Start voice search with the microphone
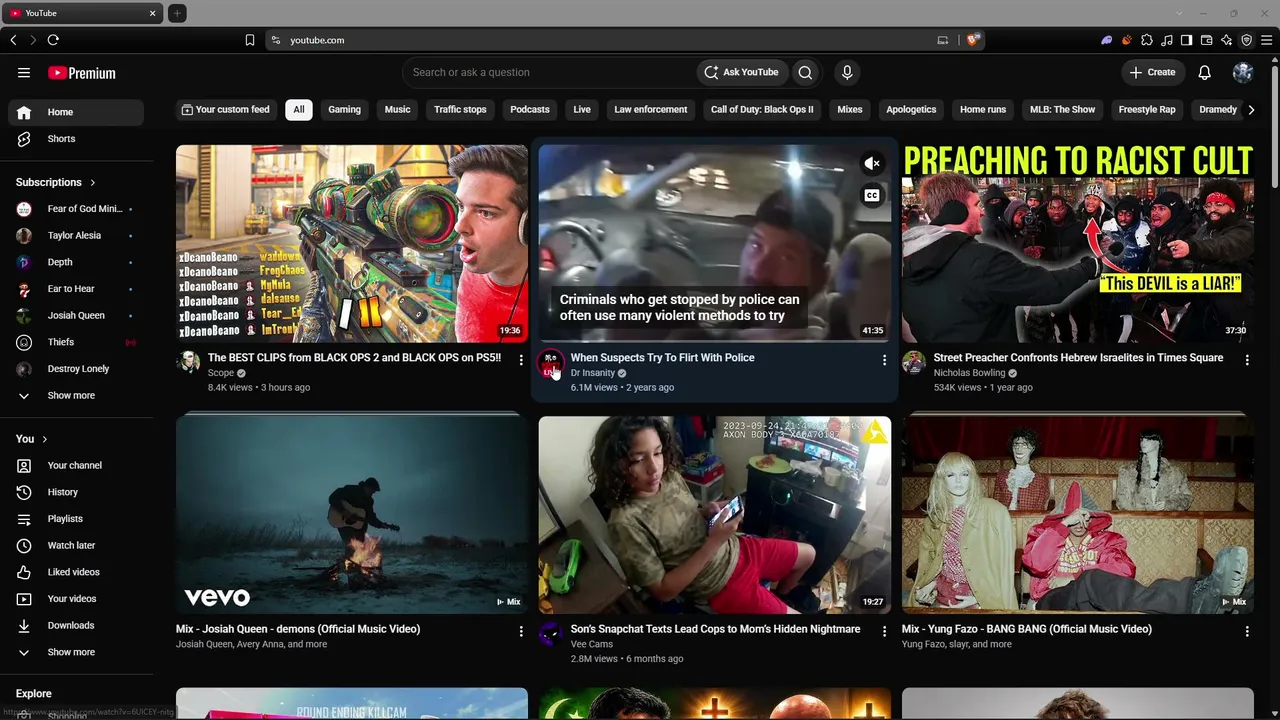 tap(847, 72)
